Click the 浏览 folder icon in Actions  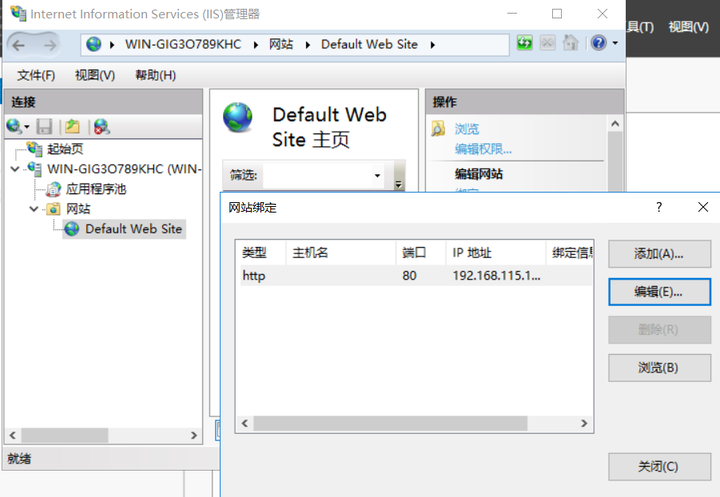pos(438,129)
